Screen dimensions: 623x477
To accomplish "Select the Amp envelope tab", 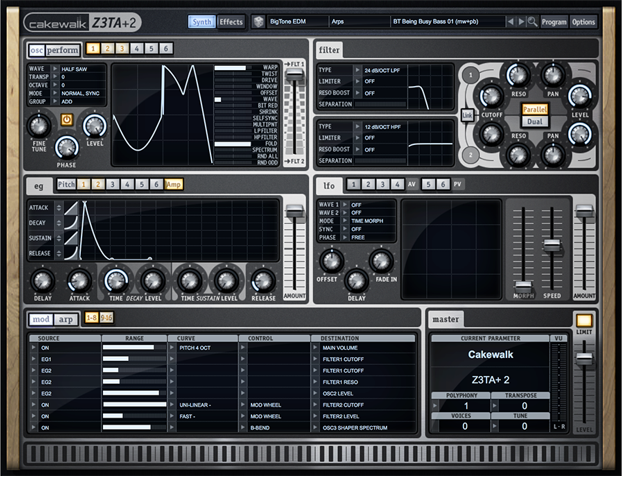I will point(173,184).
